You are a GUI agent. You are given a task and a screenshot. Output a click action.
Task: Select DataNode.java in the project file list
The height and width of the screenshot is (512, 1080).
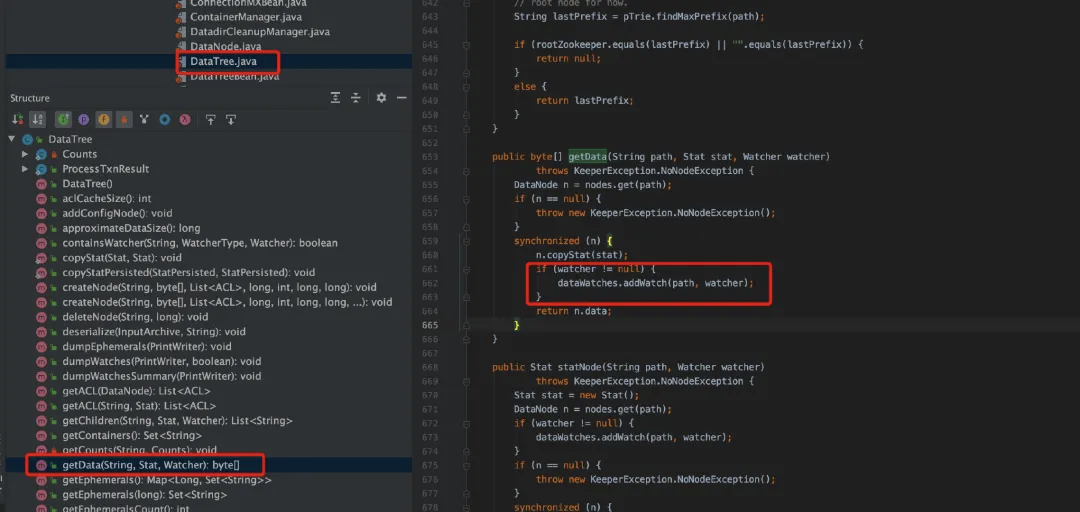[225, 46]
